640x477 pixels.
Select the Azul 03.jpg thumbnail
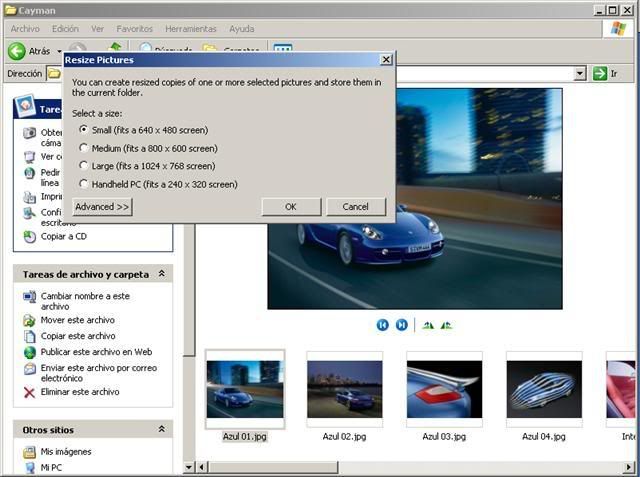444,389
